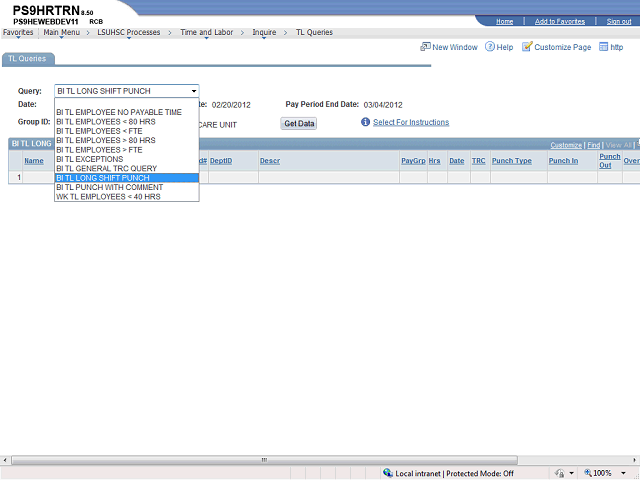
Task: Sort grid by TRC column
Action: pyautogui.click(x=479, y=161)
